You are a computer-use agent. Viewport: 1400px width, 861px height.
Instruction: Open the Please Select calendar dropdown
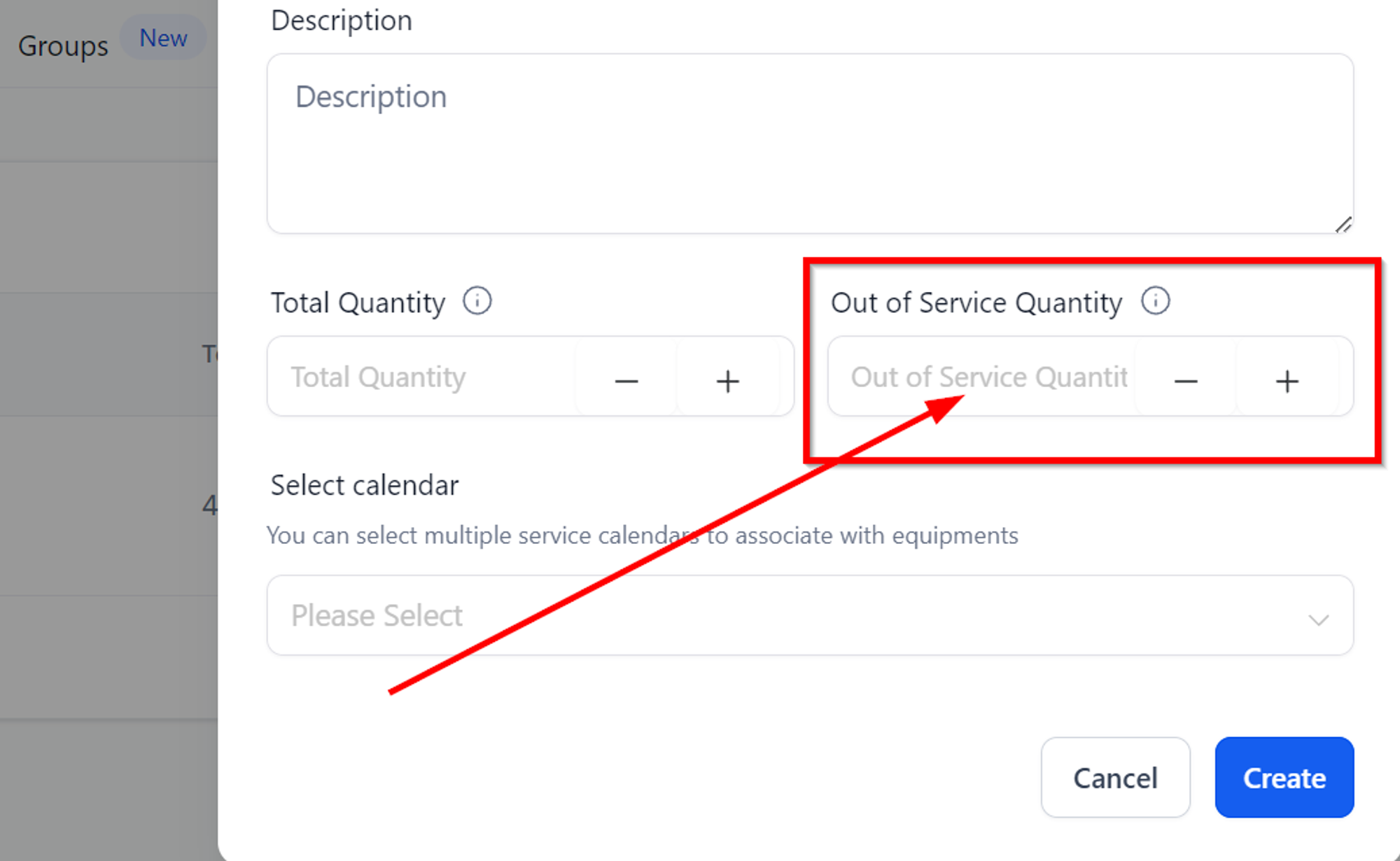810,615
